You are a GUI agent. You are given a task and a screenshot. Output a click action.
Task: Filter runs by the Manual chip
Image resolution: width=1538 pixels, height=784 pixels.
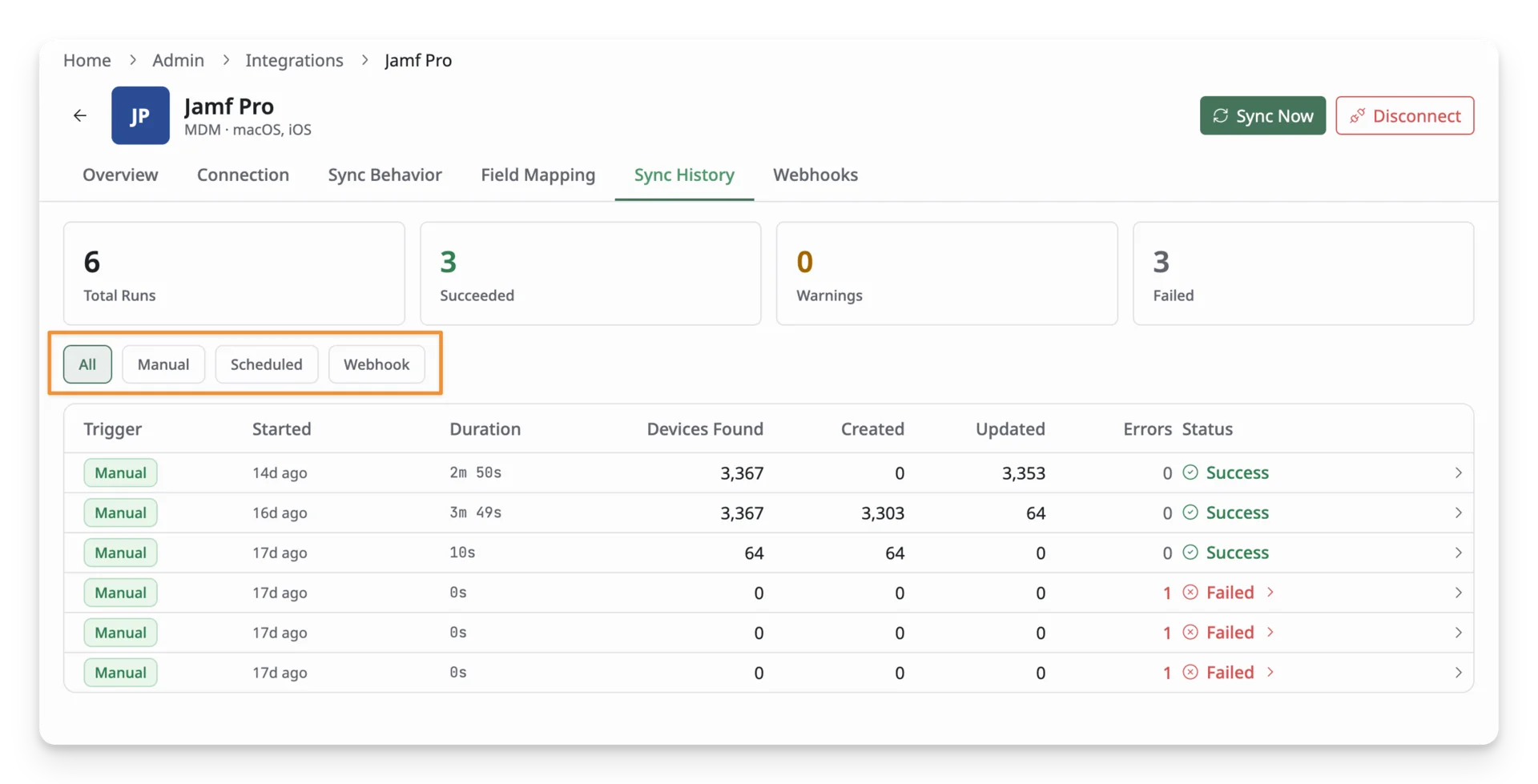[x=163, y=364]
